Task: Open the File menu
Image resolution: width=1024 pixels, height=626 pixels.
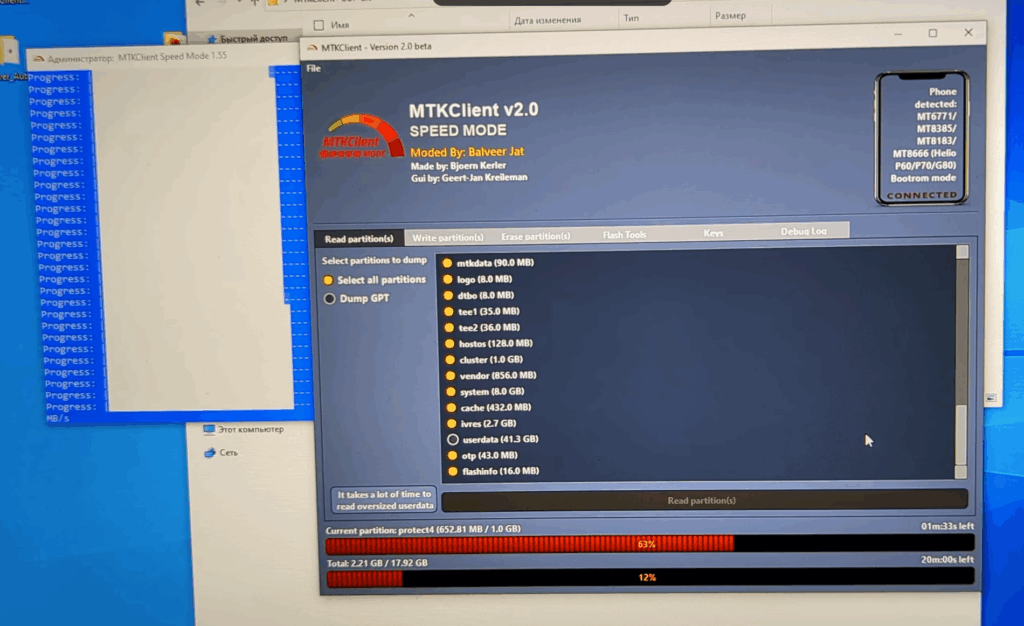Action: pyautogui.click(x=313, y=68)
